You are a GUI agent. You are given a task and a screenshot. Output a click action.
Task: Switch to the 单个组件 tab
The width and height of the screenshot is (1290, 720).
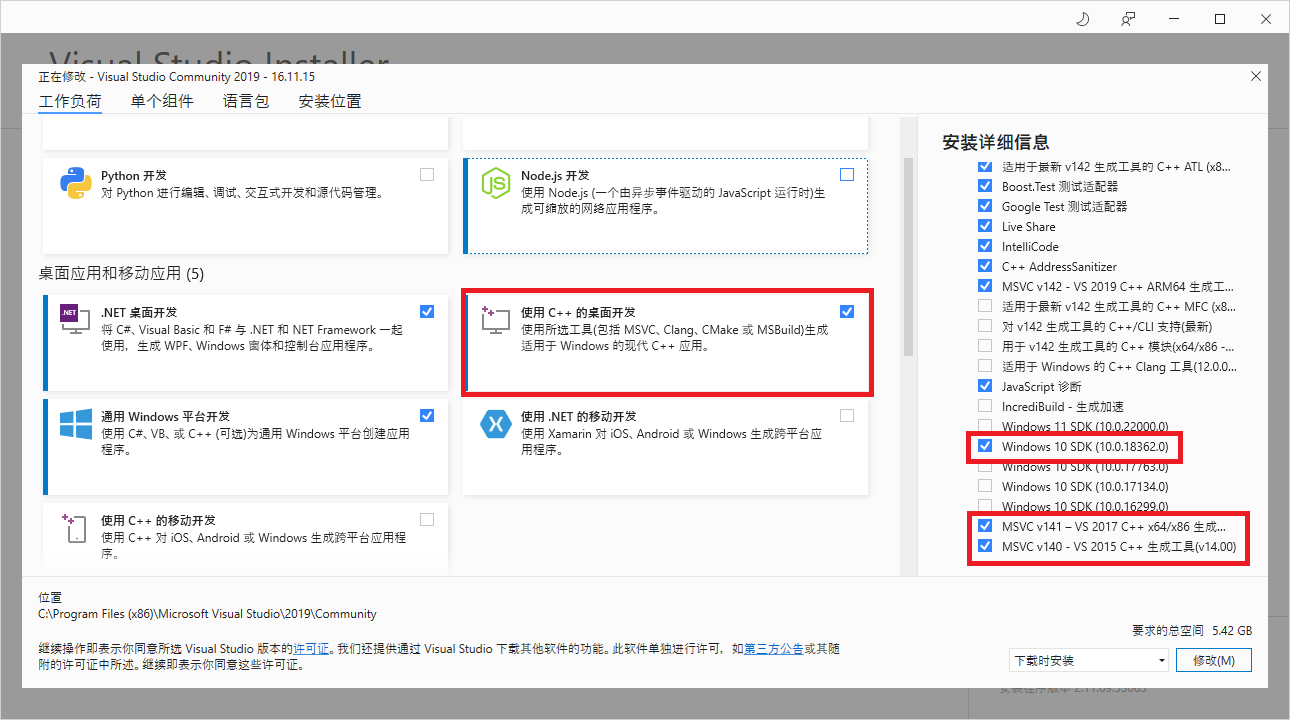tap(162, 101)
